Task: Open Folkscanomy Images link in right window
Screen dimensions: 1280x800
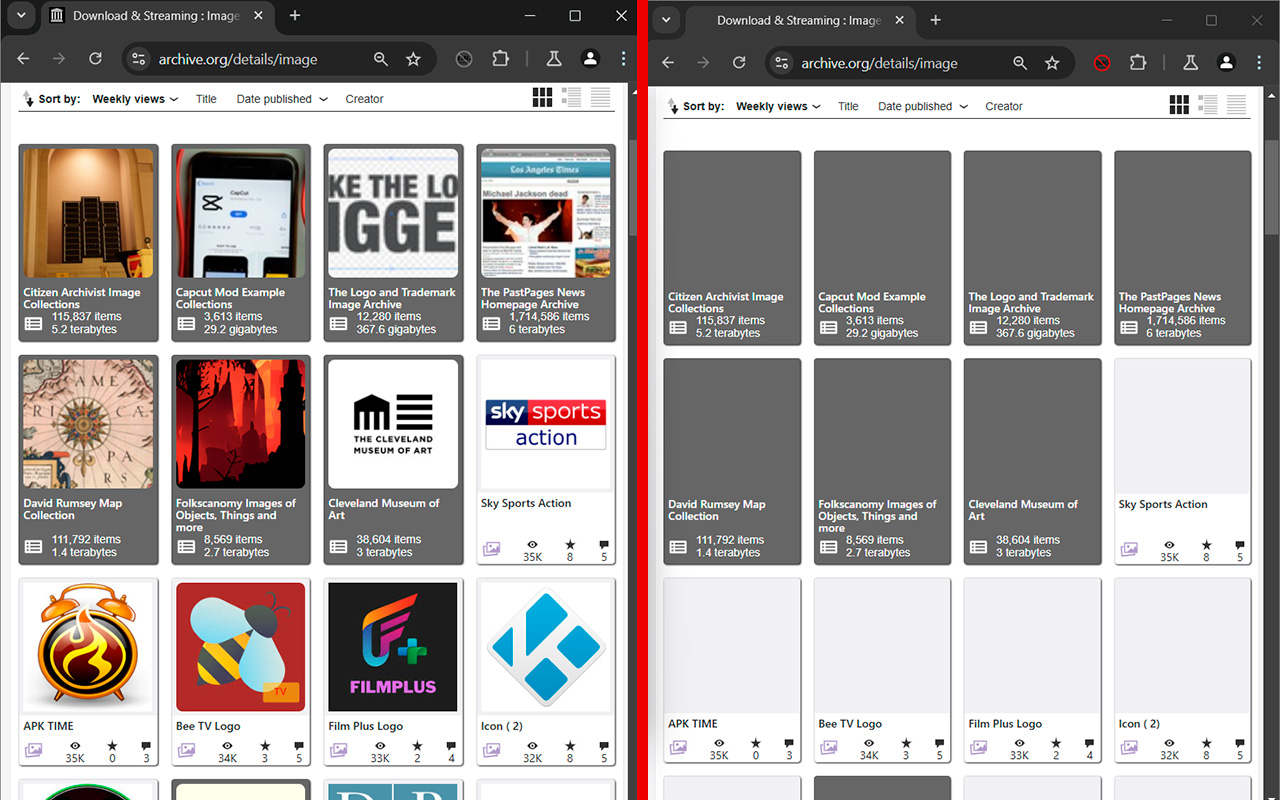Action: (x=877, y=516)
